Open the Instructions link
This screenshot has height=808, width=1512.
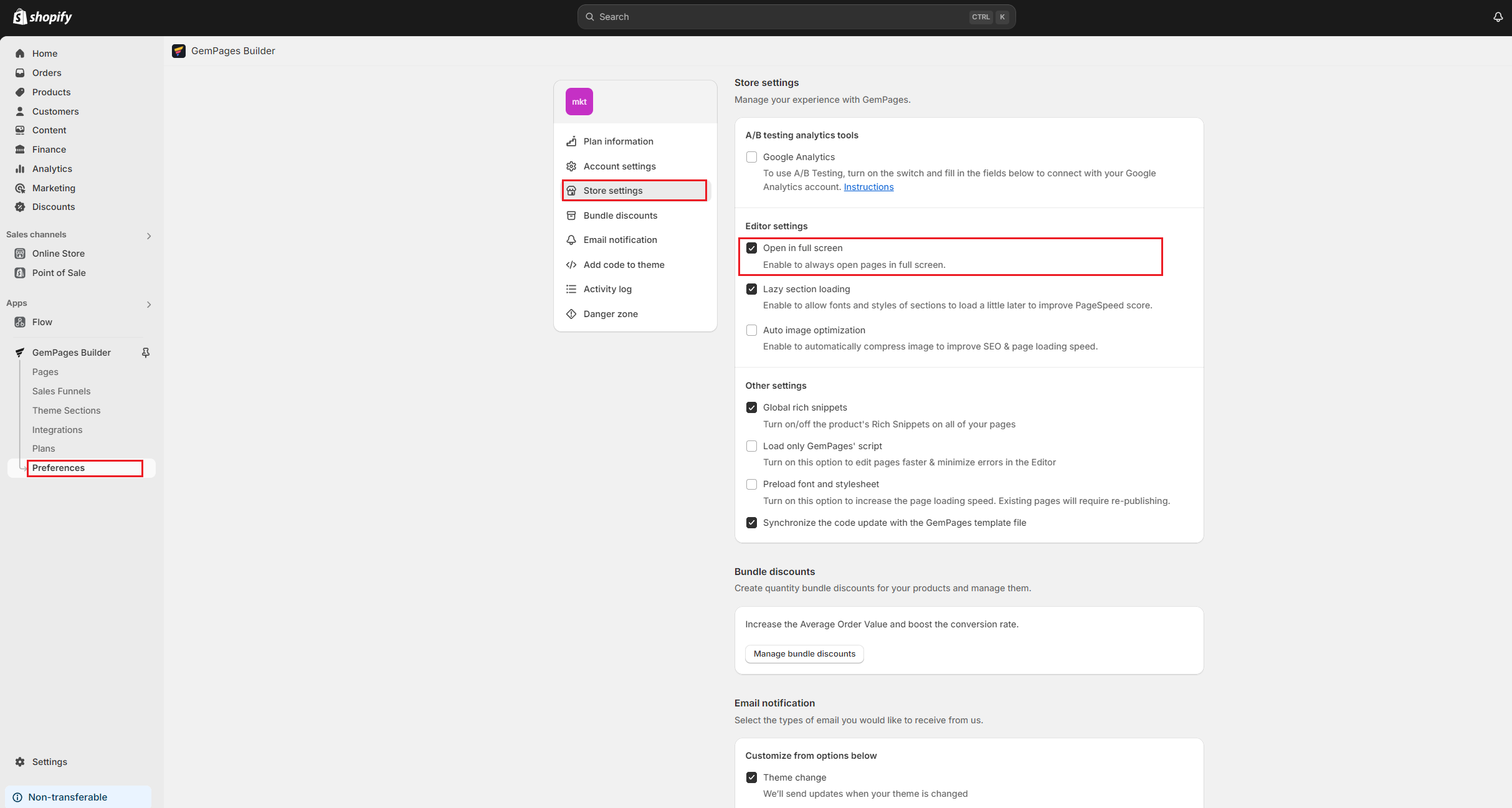click(868, 187)
